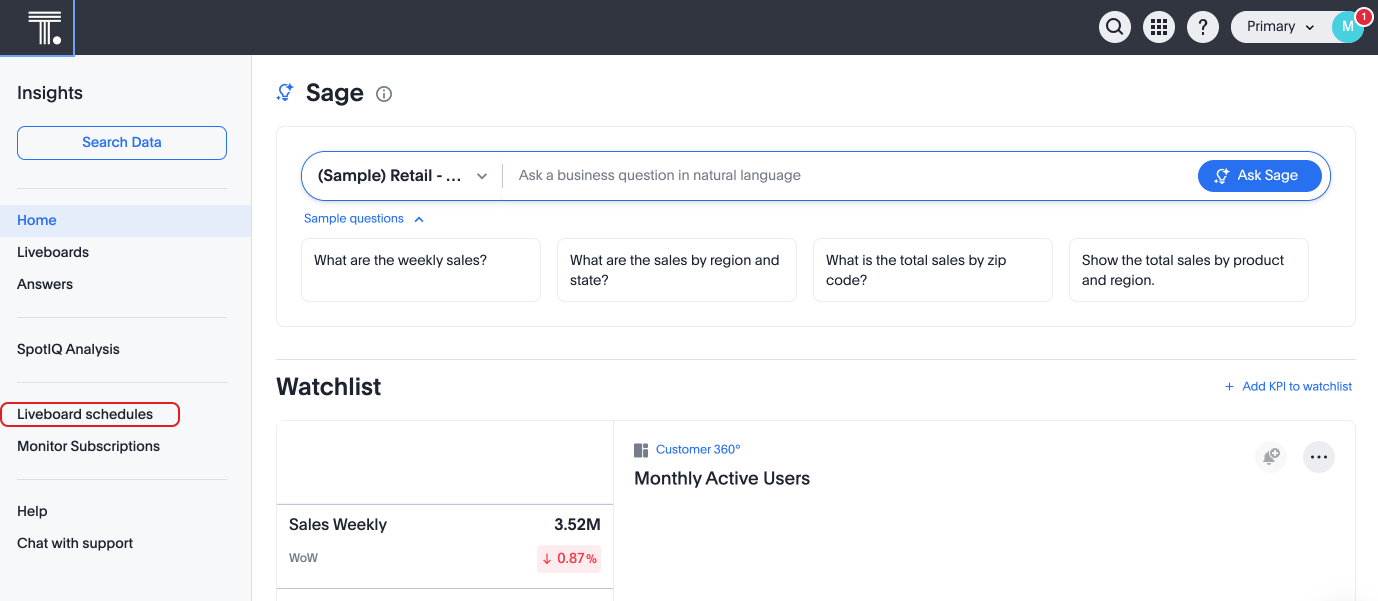Open Answers in the sidebar
1378x601 pixels.
(45, 284)
